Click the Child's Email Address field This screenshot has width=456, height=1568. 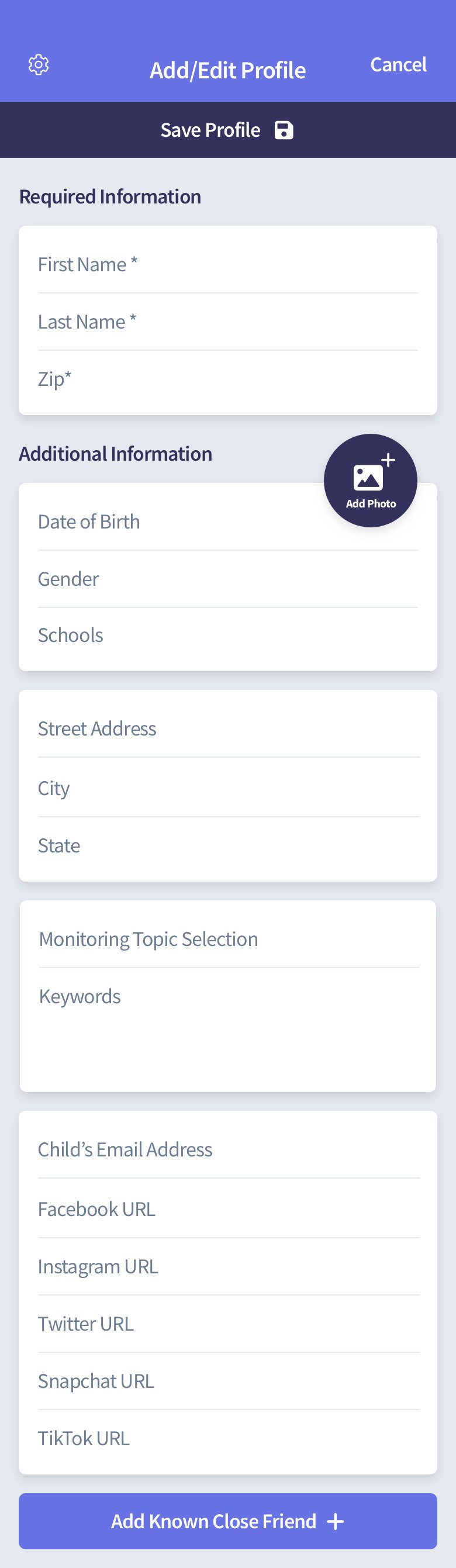(x=227, y=1149)
